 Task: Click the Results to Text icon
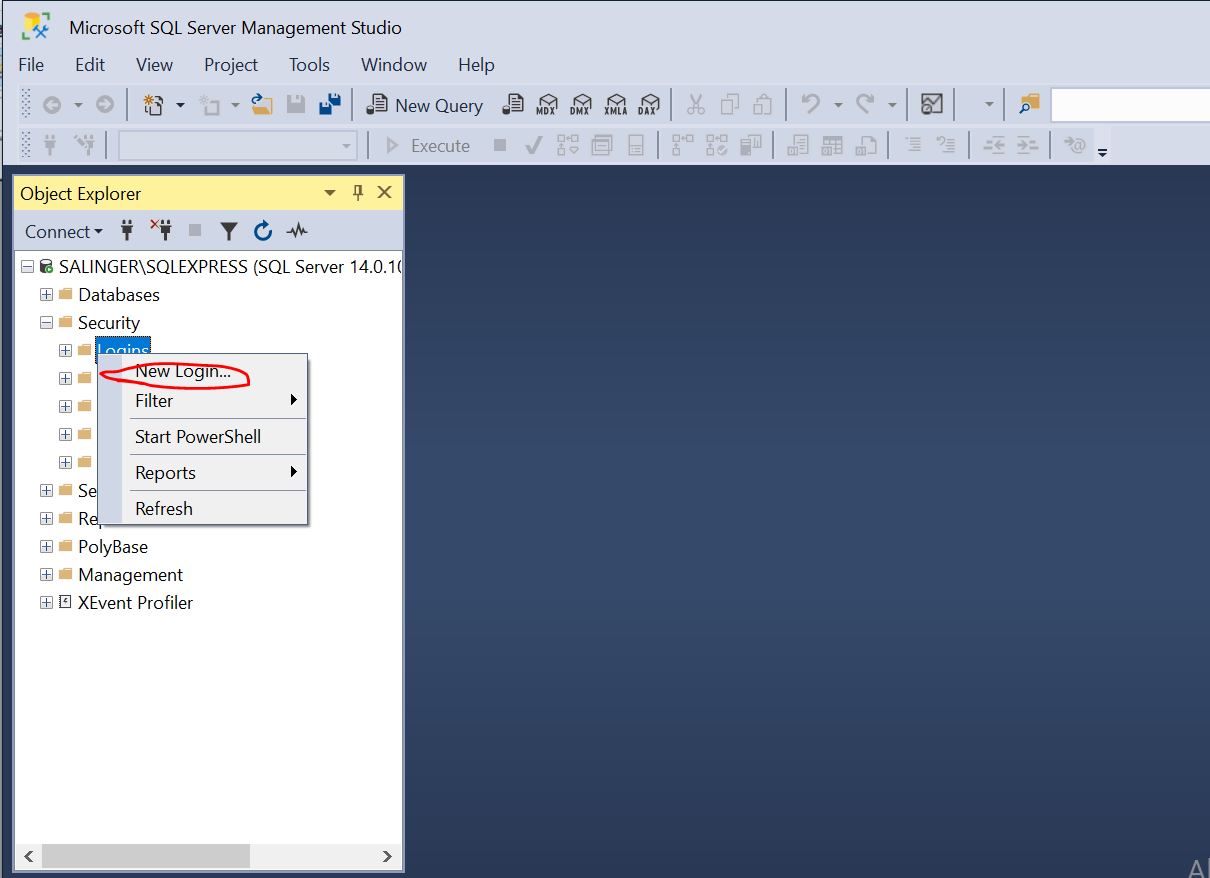(797, 145)
